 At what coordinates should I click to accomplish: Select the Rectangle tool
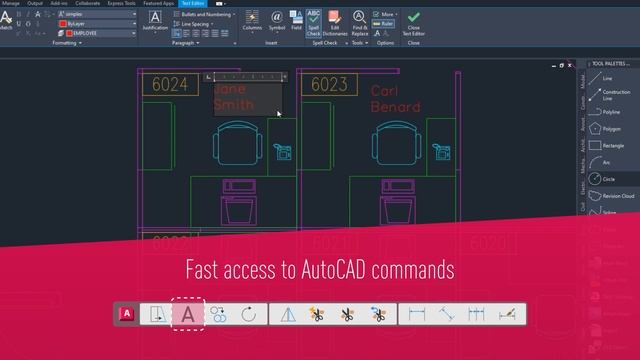(607, 146)
